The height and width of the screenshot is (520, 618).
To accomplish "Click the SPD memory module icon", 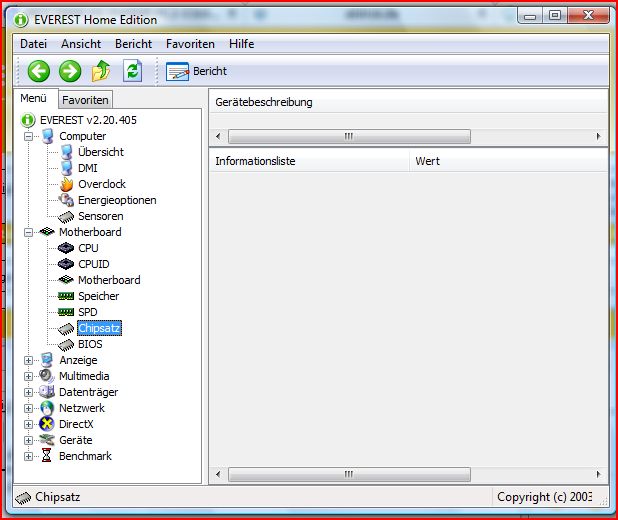I will tap(66, 312).
